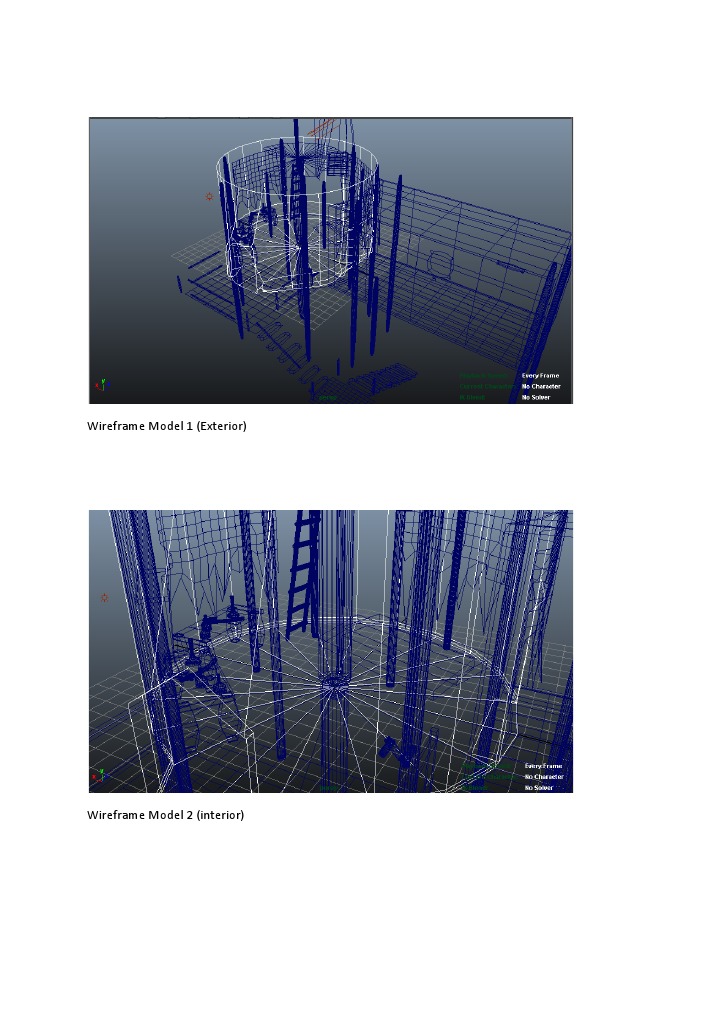Click the 'Wireframe Model 2 (interior)' caption
This screenshot has width=719, height=1017.
point(165,815)
